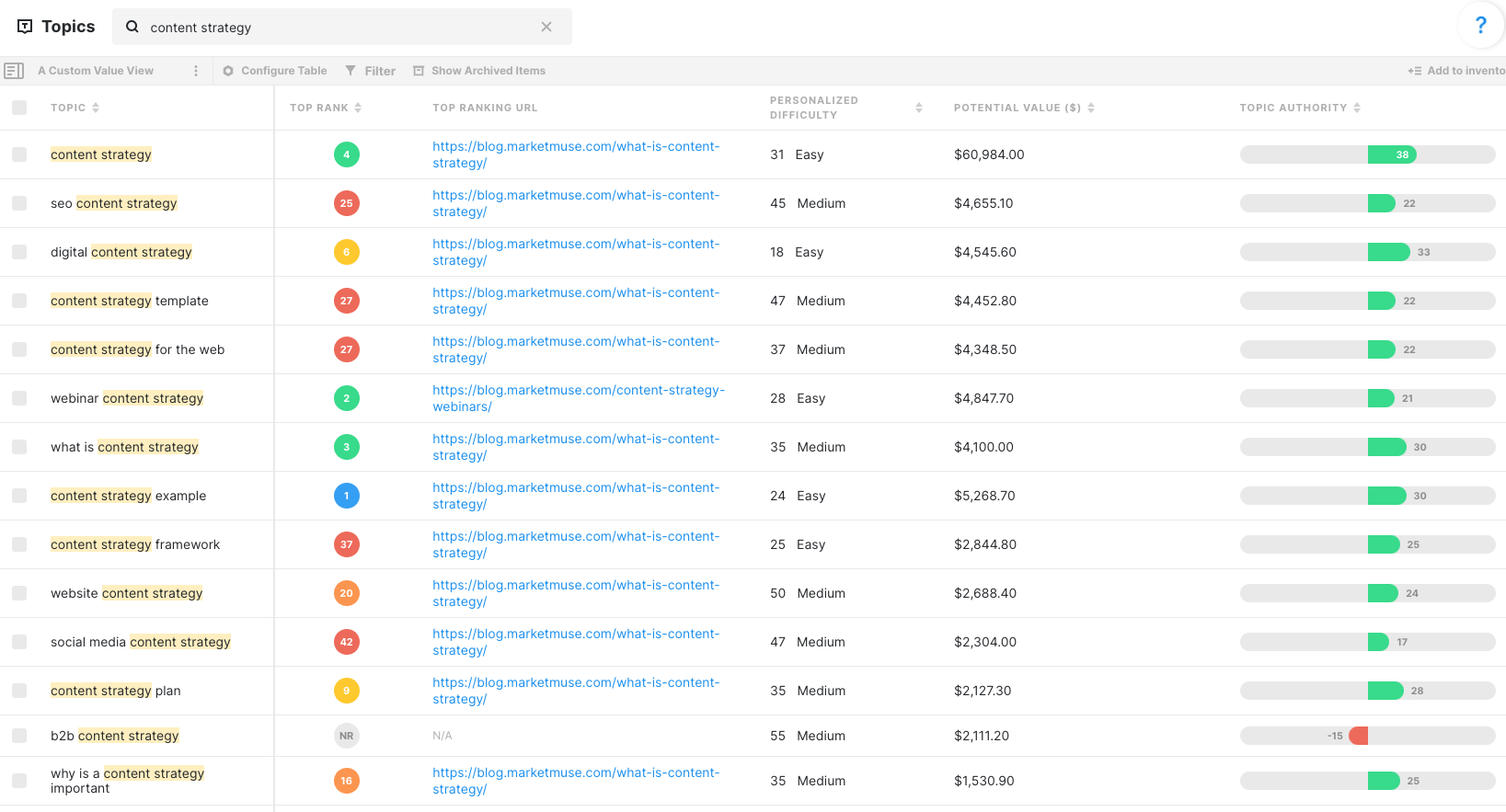
Task: Clear search with the X icon
Action: pyautogui.click(x=546, y=27)
